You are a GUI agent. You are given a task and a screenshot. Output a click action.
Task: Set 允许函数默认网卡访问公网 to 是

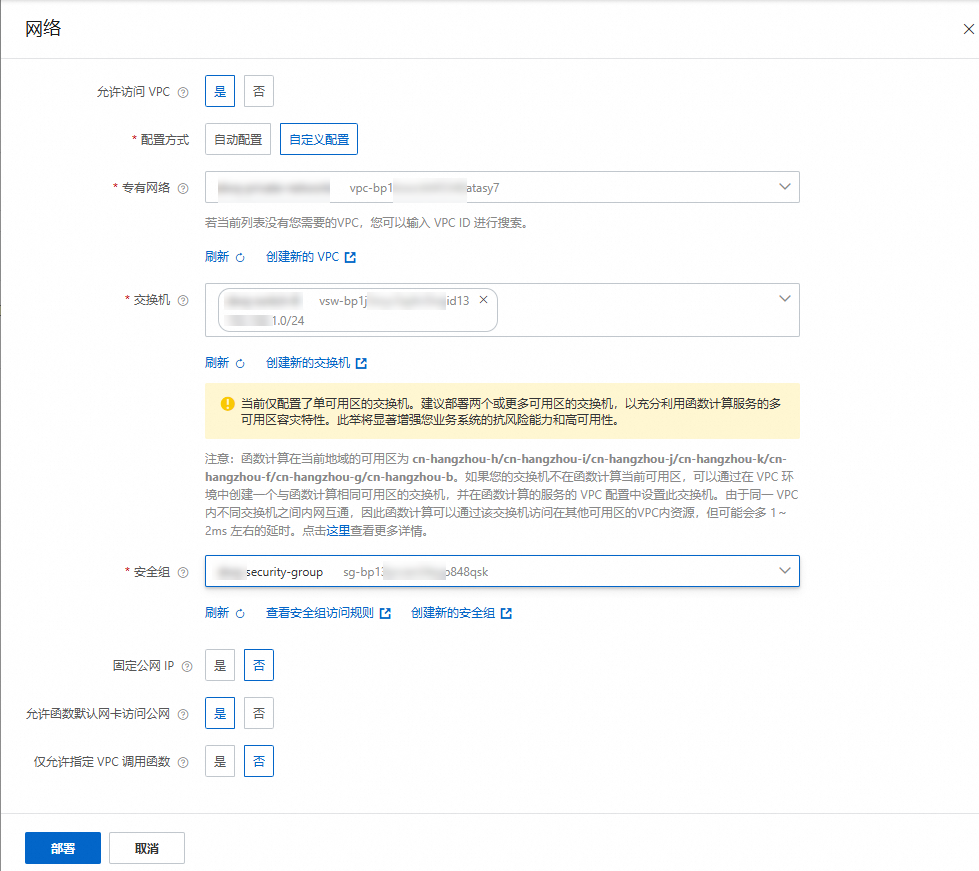(220, 713)
